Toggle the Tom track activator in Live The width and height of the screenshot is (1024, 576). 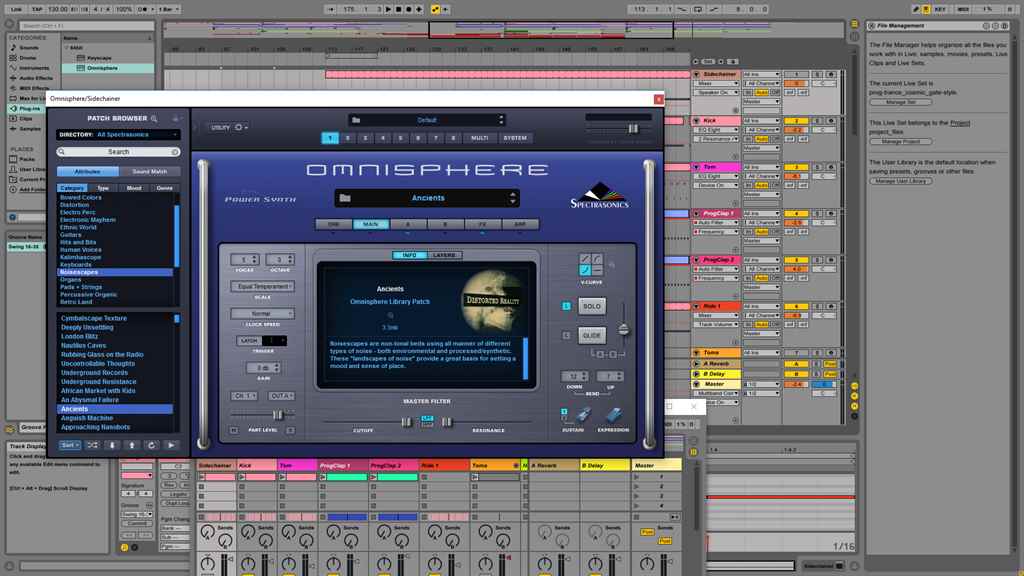[x=796, y=167]
